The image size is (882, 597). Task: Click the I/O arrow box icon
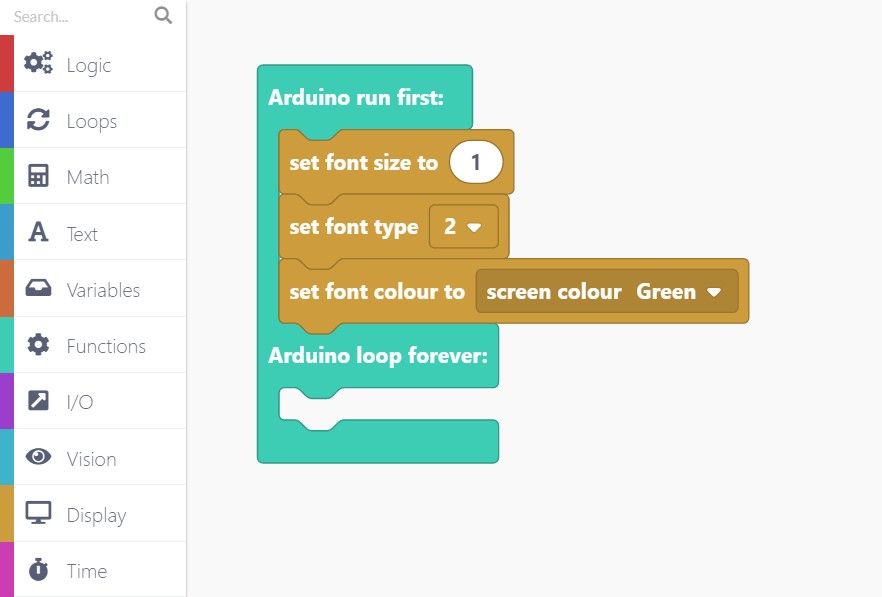(38, 401)
